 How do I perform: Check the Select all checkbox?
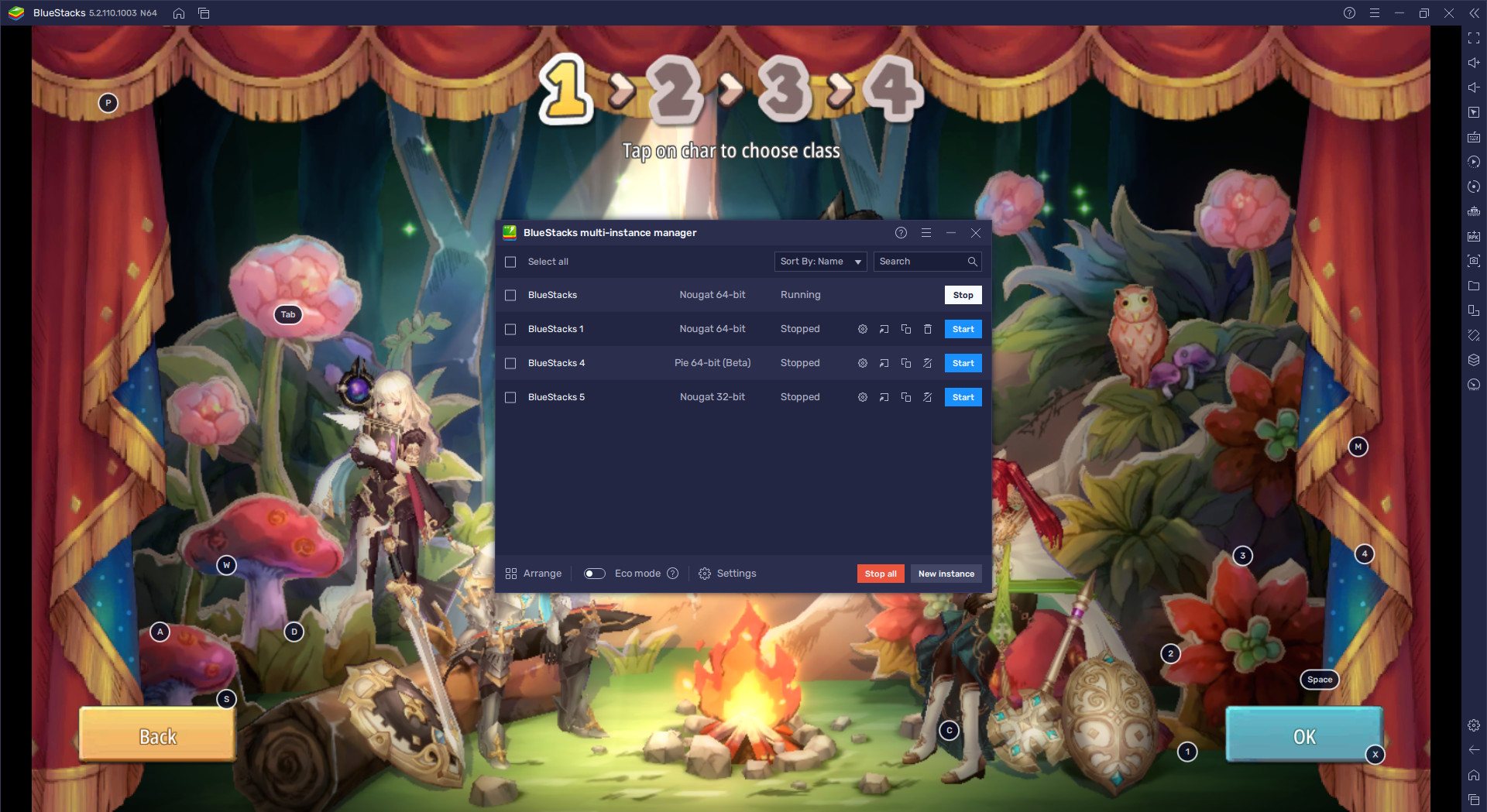click(x=510, y=262)
